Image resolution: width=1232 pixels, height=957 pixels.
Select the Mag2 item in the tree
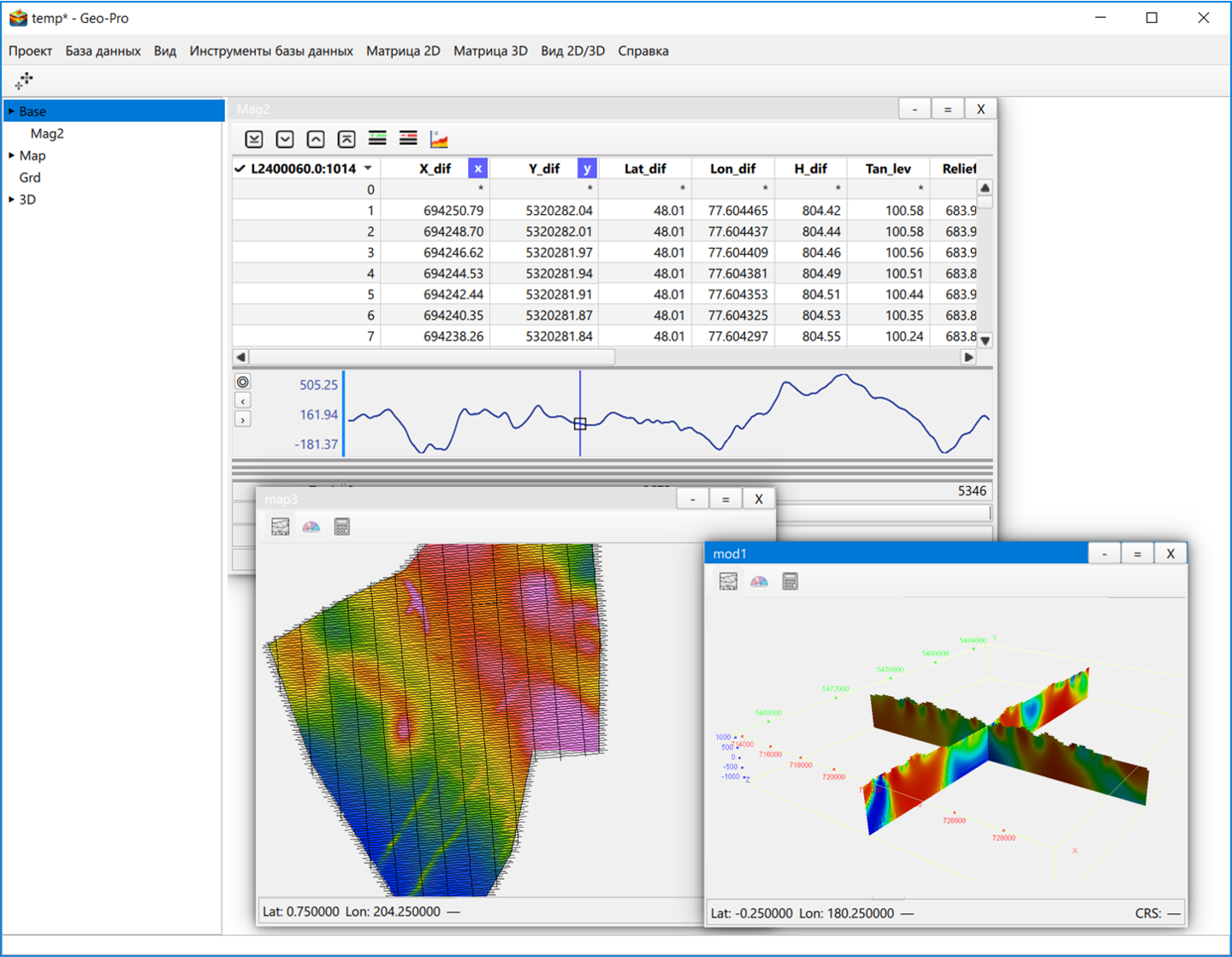pos(47,134)
